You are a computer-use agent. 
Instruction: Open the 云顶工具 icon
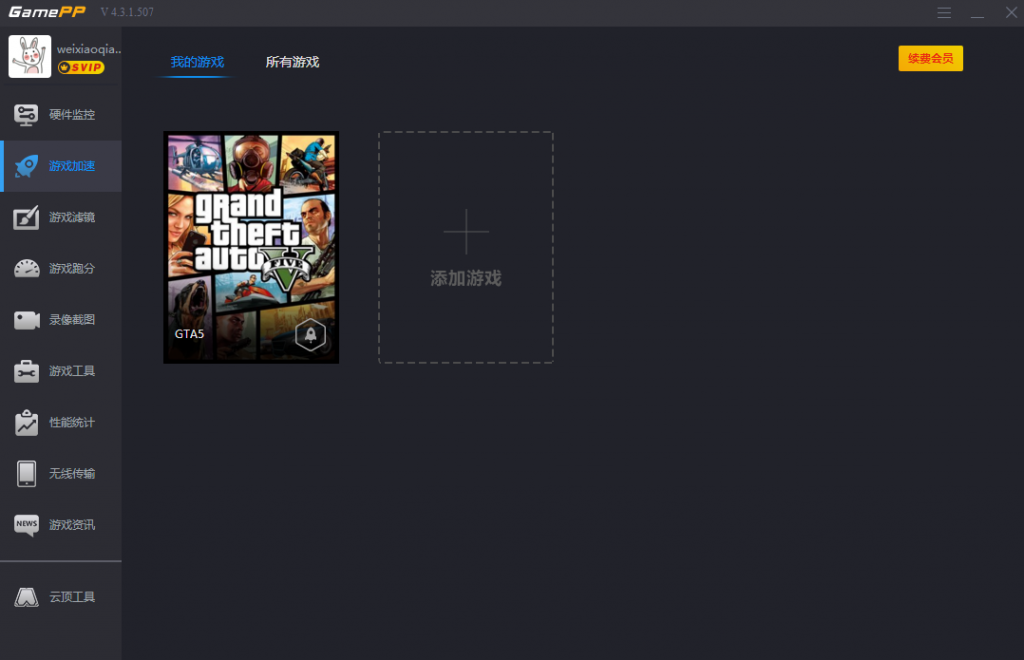click(26, 597)
